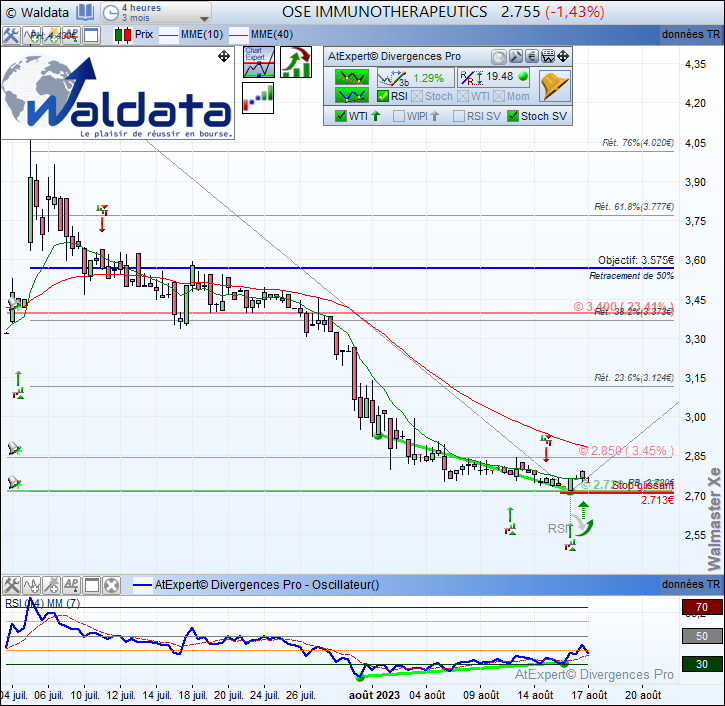Click the Retracement de 50% label

[632, 276]
